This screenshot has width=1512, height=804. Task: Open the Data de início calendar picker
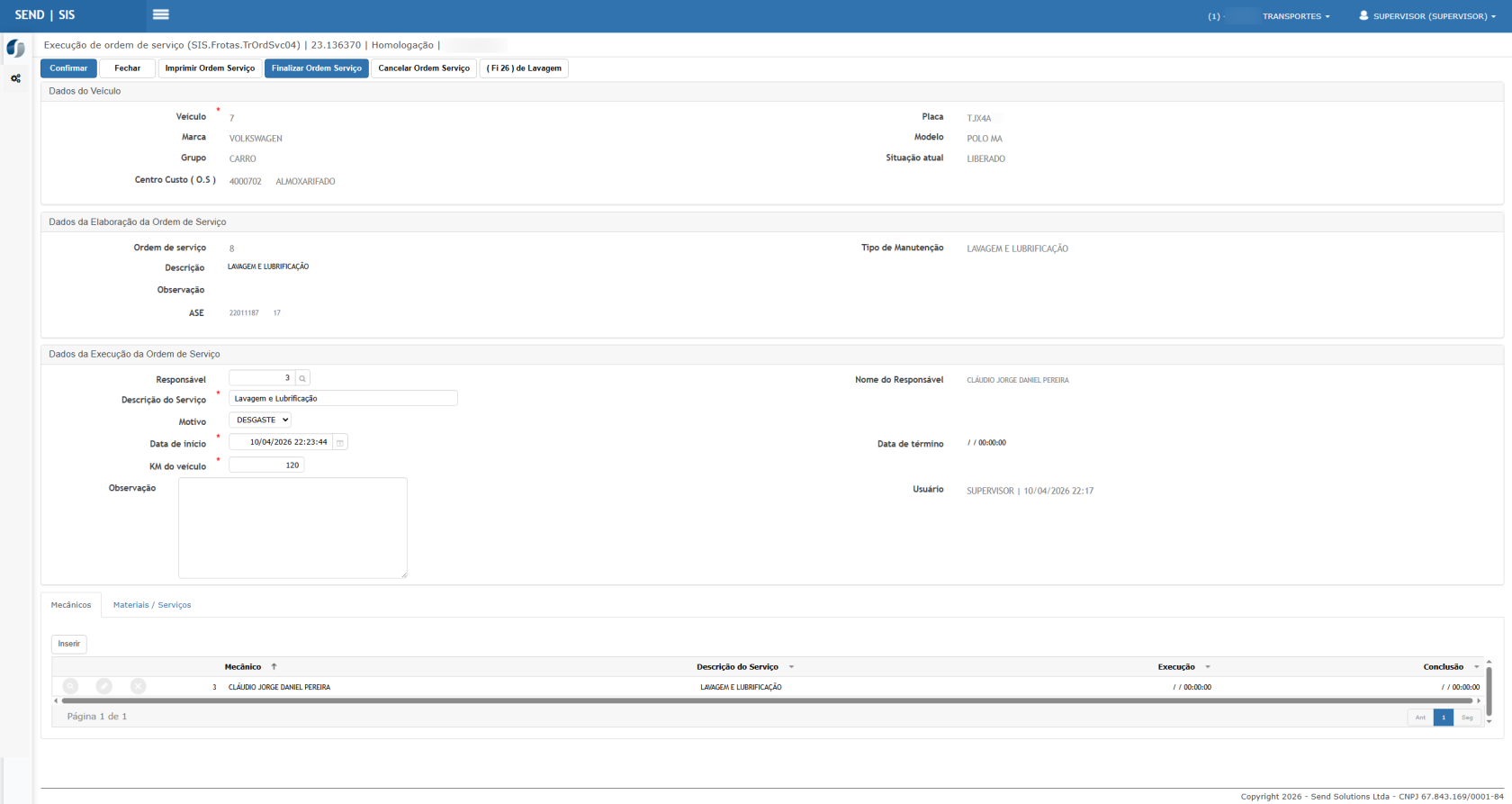340,442
